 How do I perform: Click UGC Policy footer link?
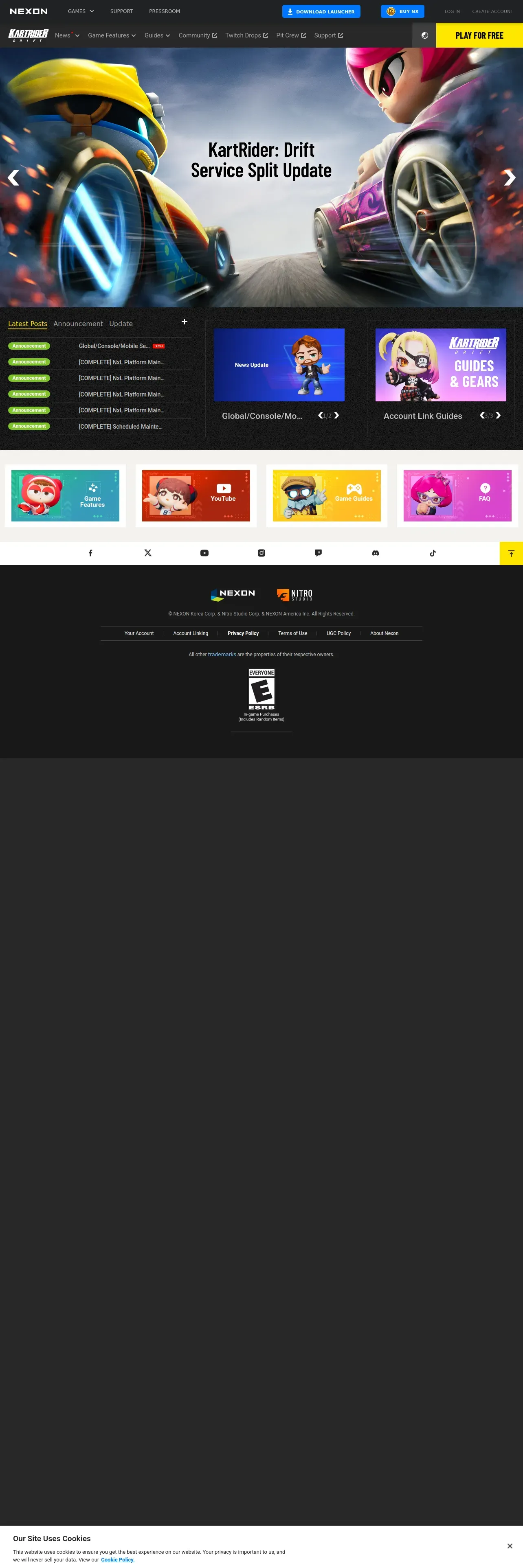[x=338, y=633]
